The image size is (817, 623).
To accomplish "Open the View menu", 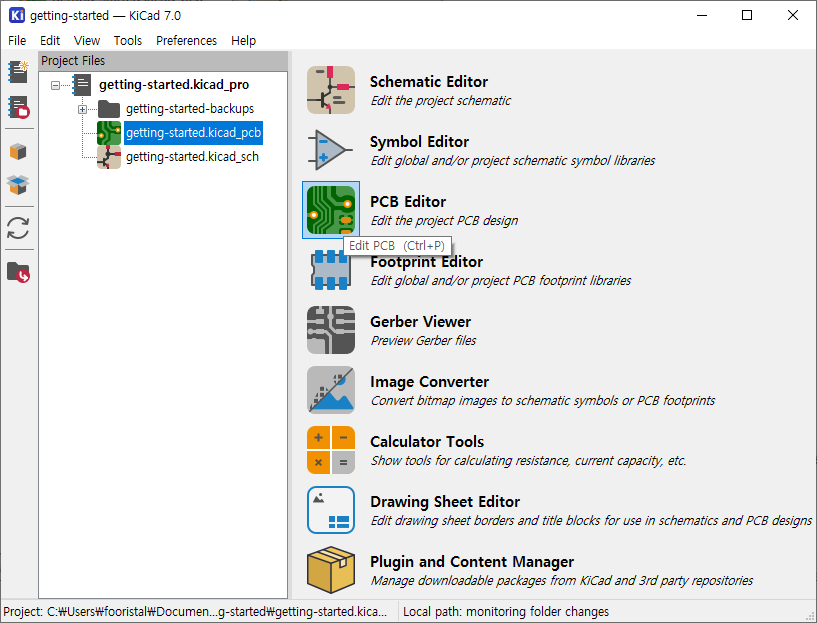I will 86,41.
